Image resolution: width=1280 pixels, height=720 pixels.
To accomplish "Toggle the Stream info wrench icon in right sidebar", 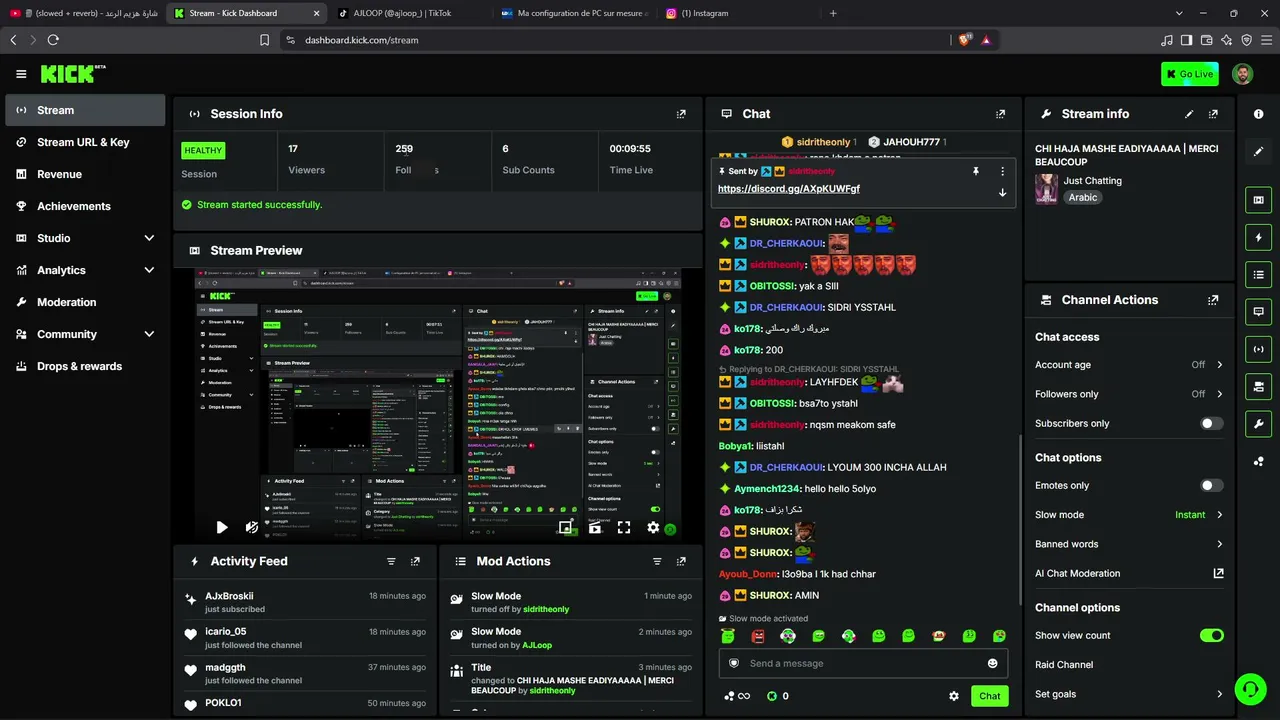I will [x=1258, y=423].
